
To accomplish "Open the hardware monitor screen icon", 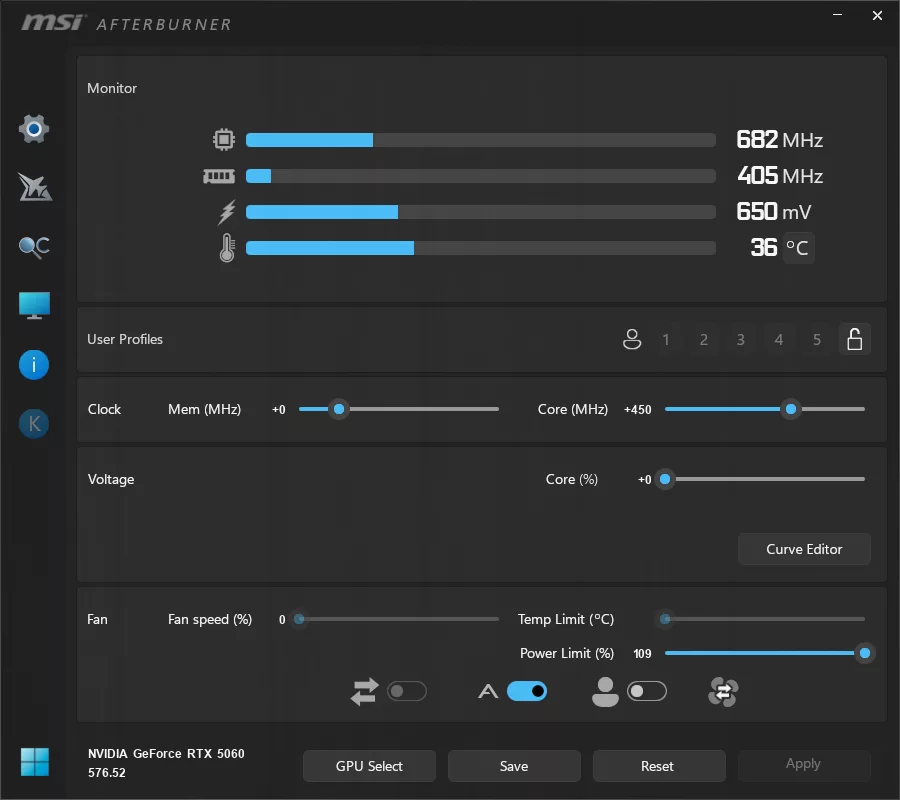I will 34,305.
